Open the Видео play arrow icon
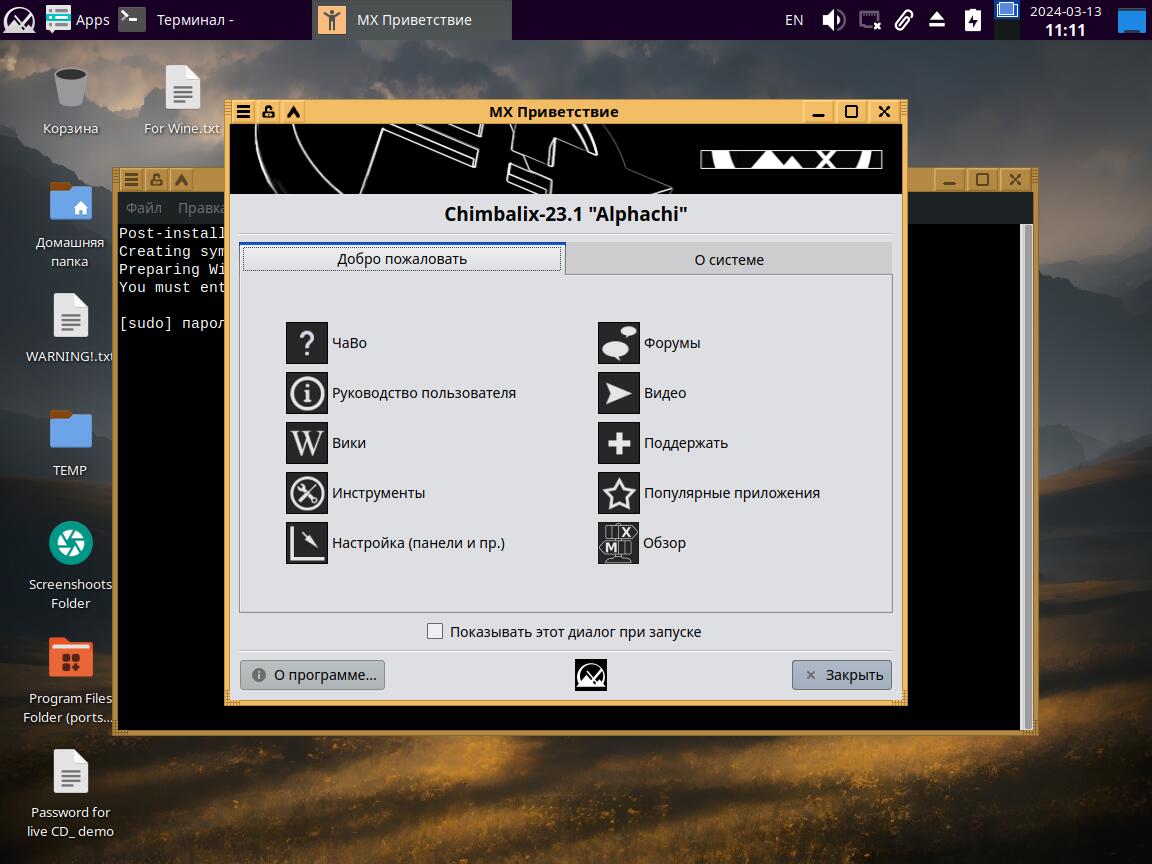The image size is (1152, 864). [619, 393]
